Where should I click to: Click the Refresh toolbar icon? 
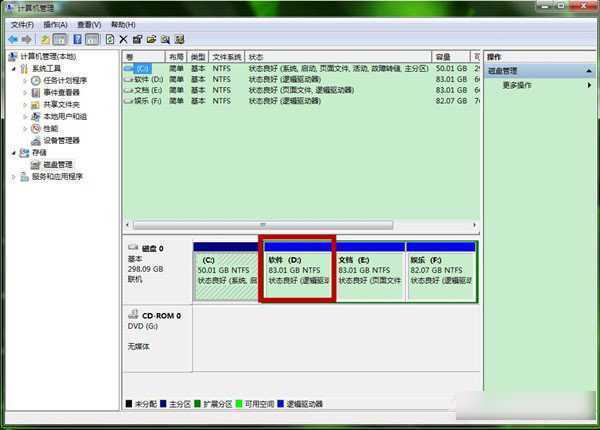tap(110, 39)
